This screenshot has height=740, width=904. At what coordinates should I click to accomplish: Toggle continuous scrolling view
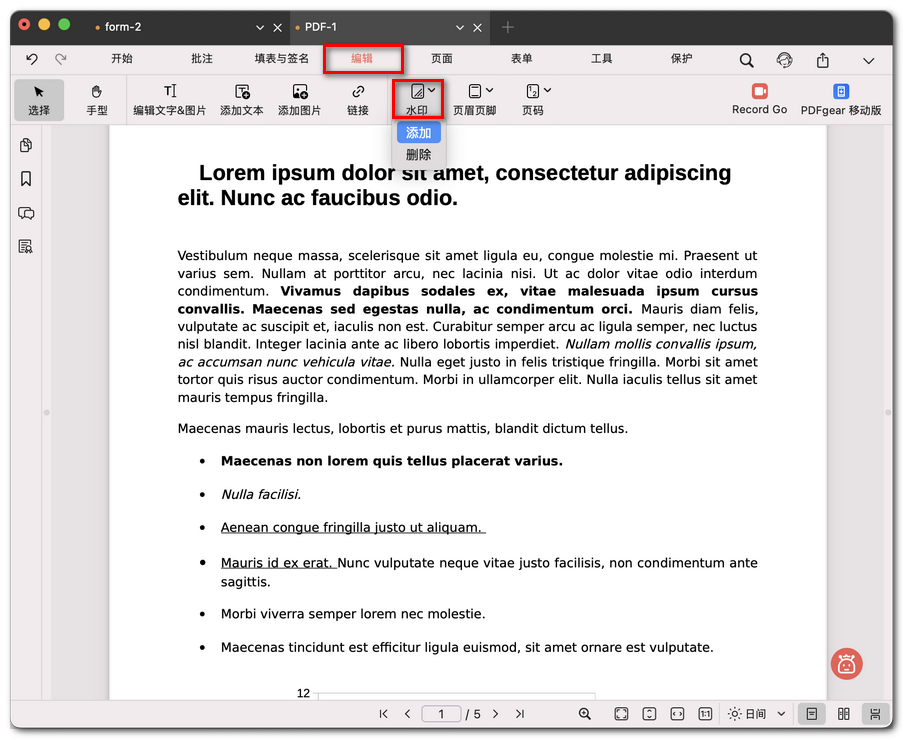click(875, 714)
